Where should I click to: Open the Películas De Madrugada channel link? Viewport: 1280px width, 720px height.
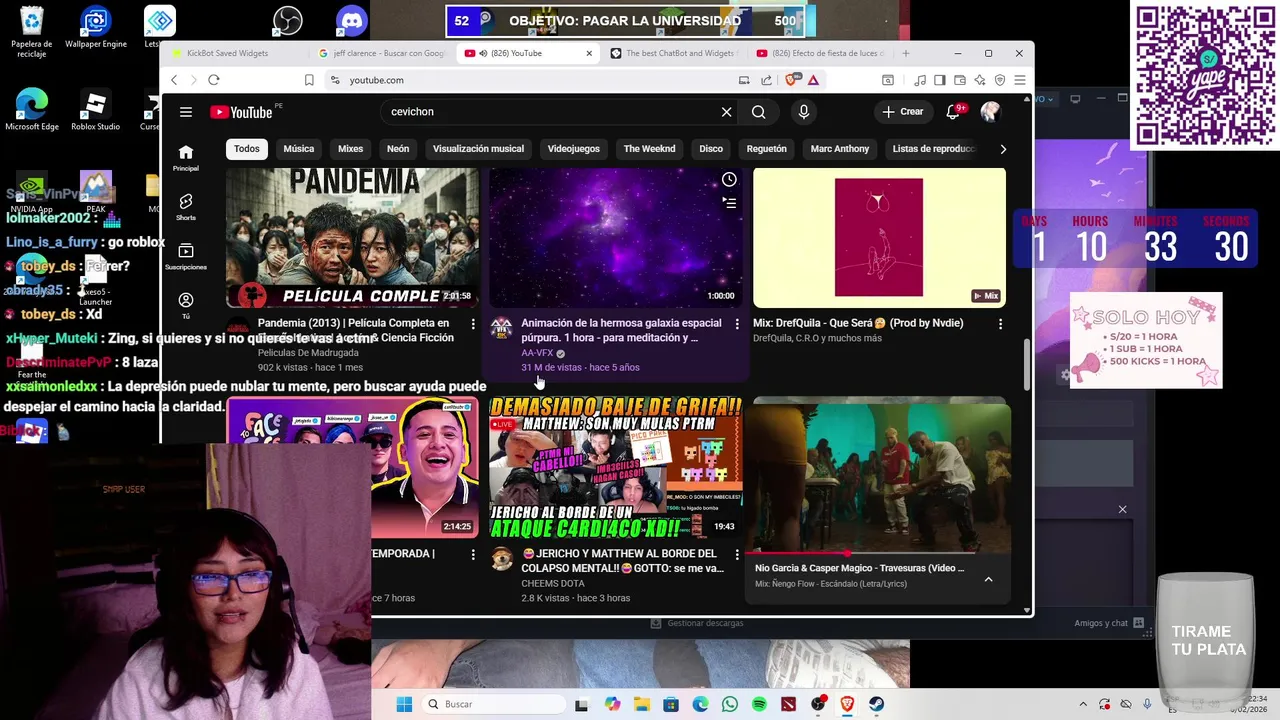[308, 353]
